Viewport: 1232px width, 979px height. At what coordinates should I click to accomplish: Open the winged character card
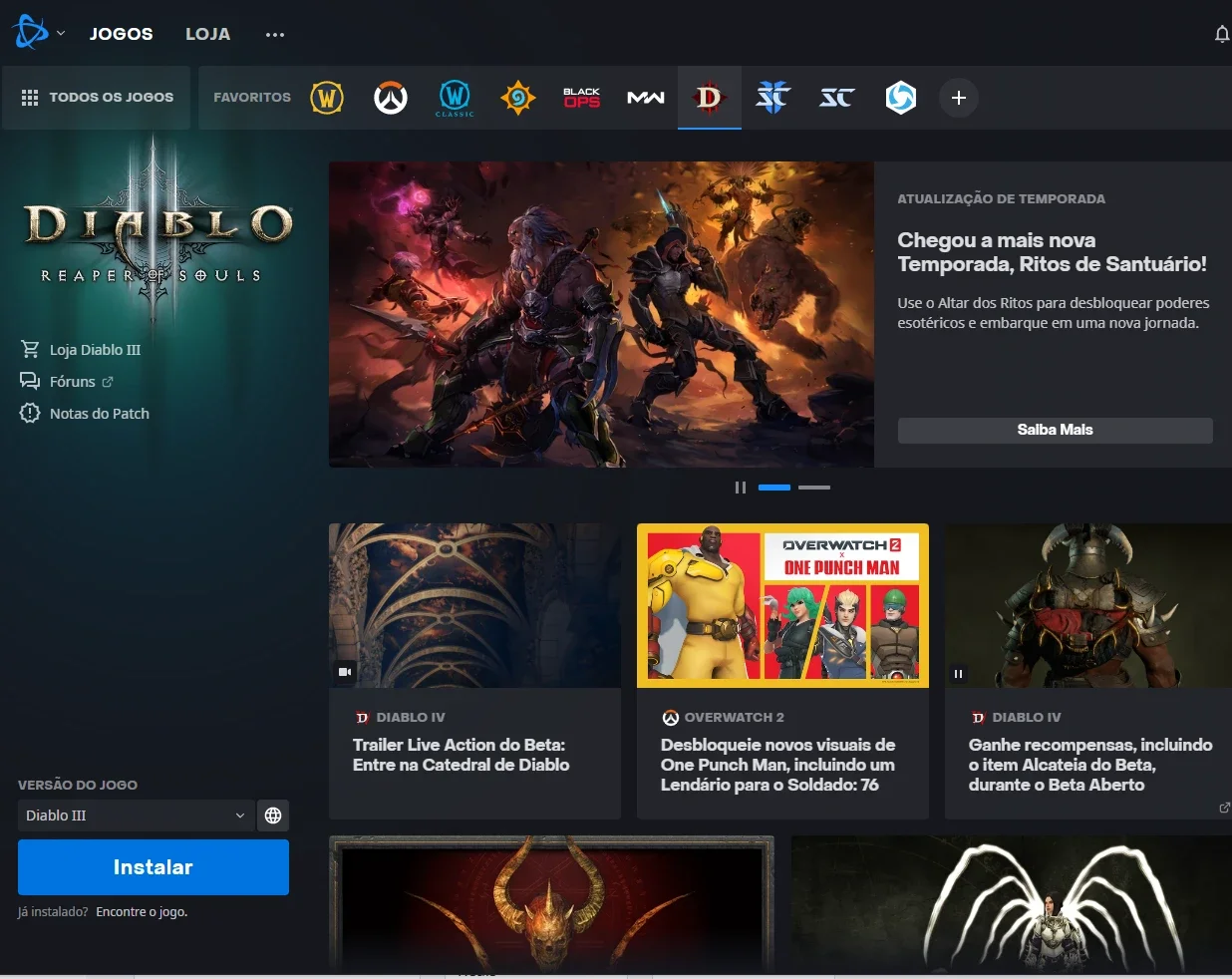1012,905
